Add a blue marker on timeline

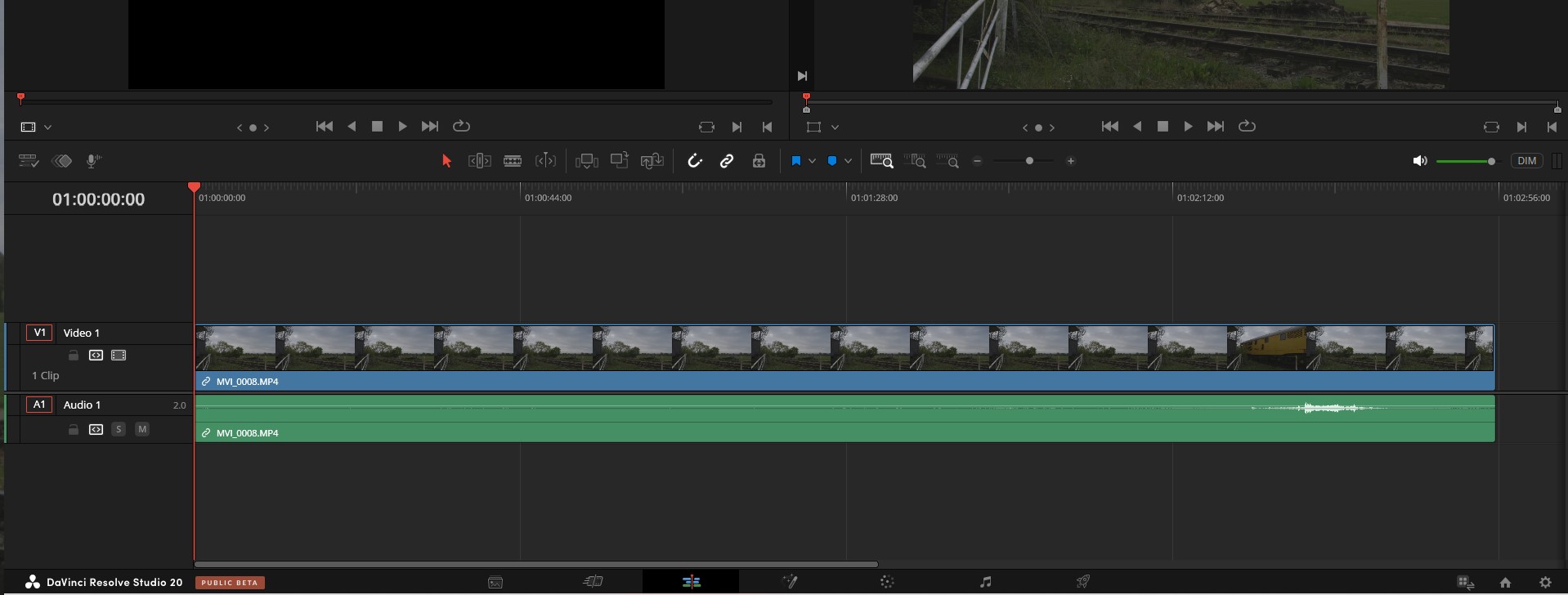point(832,161)
